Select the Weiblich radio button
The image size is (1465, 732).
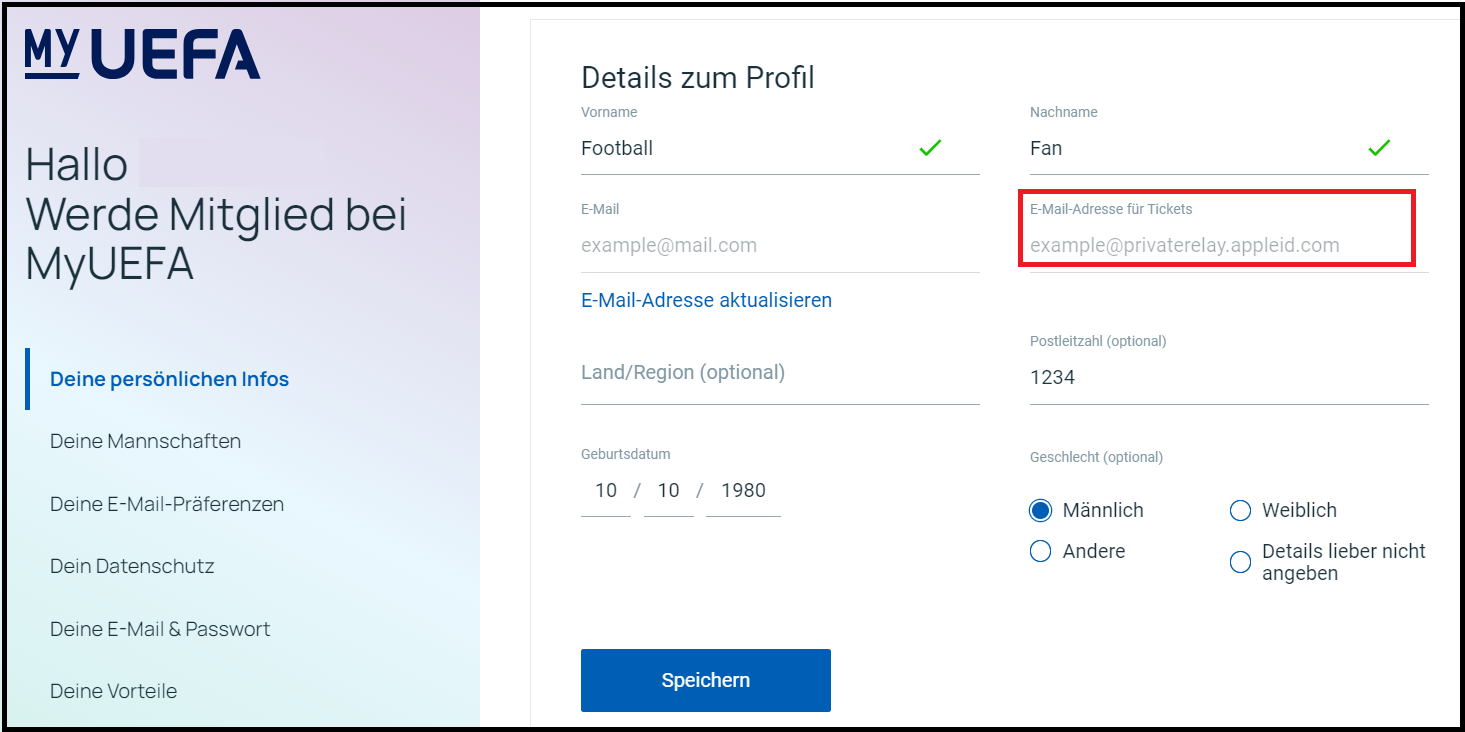[1240, 510]
